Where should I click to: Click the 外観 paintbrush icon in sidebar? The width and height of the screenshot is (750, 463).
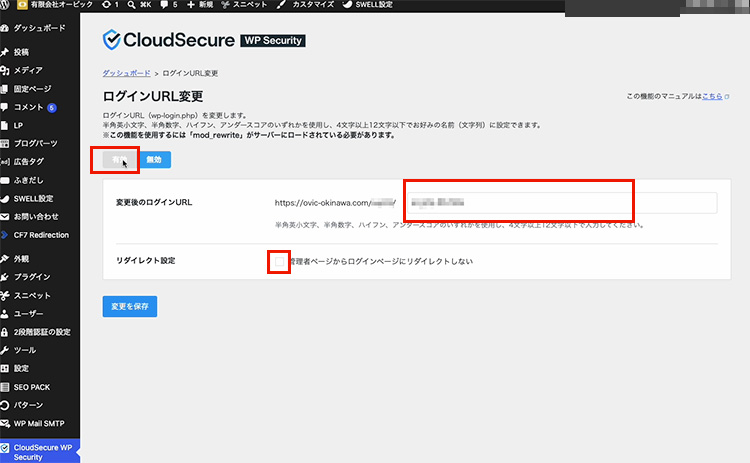5,259
